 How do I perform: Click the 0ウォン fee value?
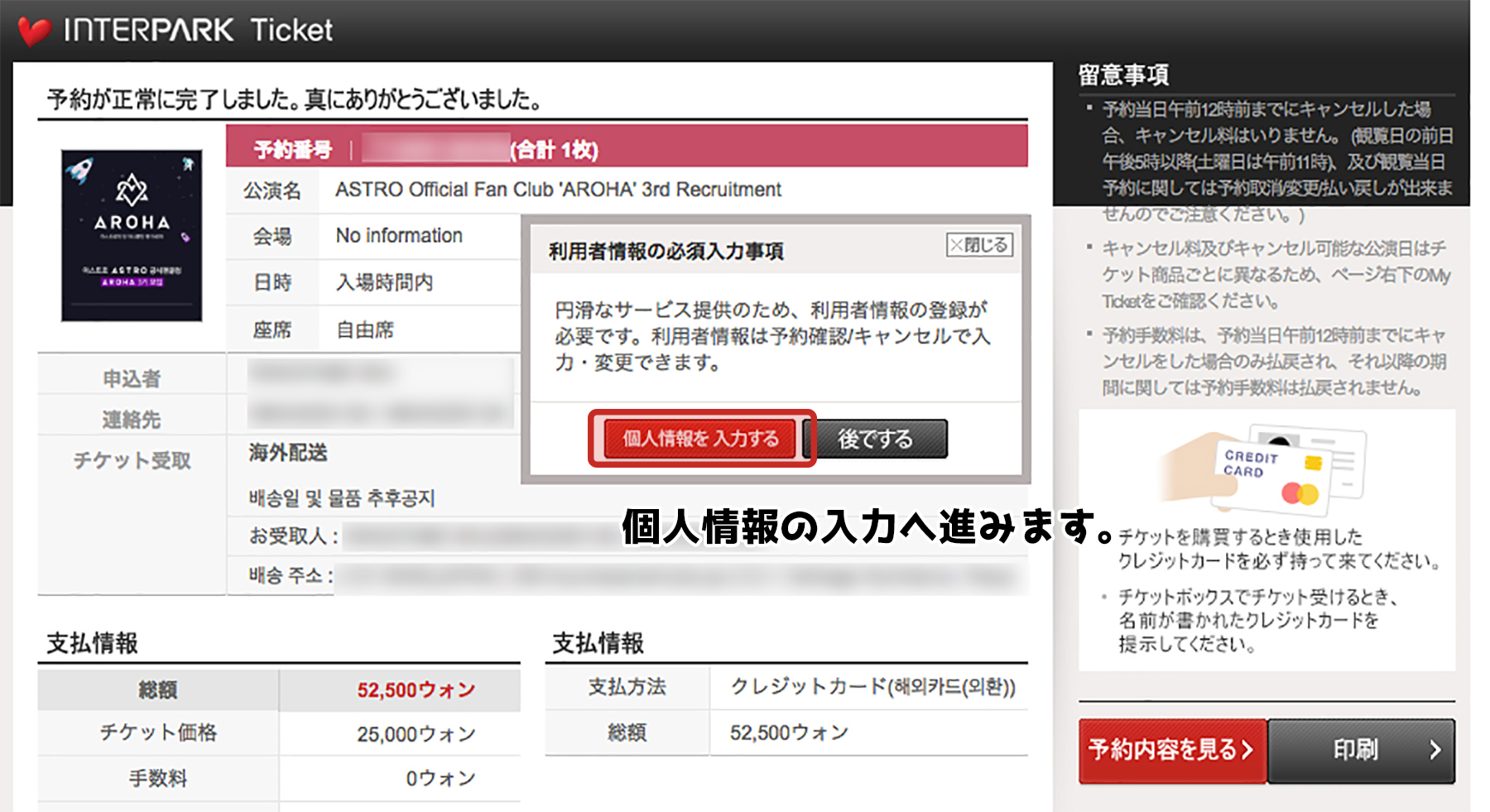(440, 778)
